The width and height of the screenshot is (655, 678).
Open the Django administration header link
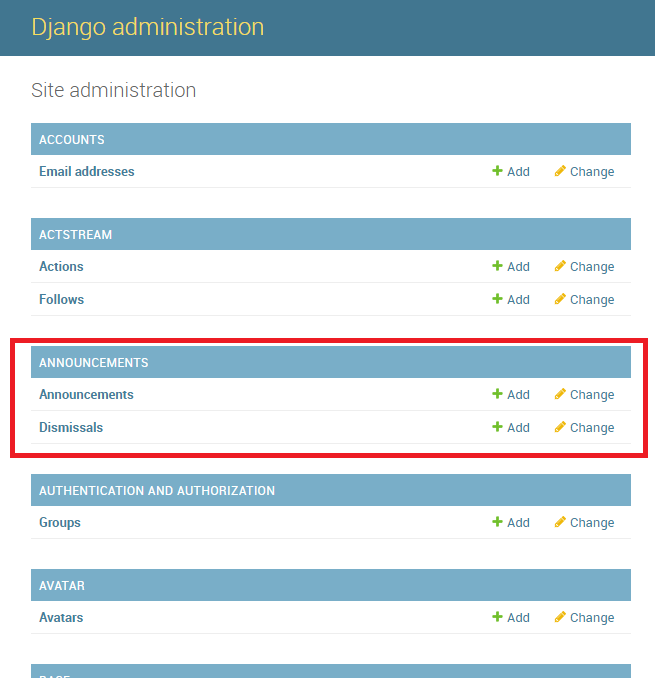tap(147, 27)
